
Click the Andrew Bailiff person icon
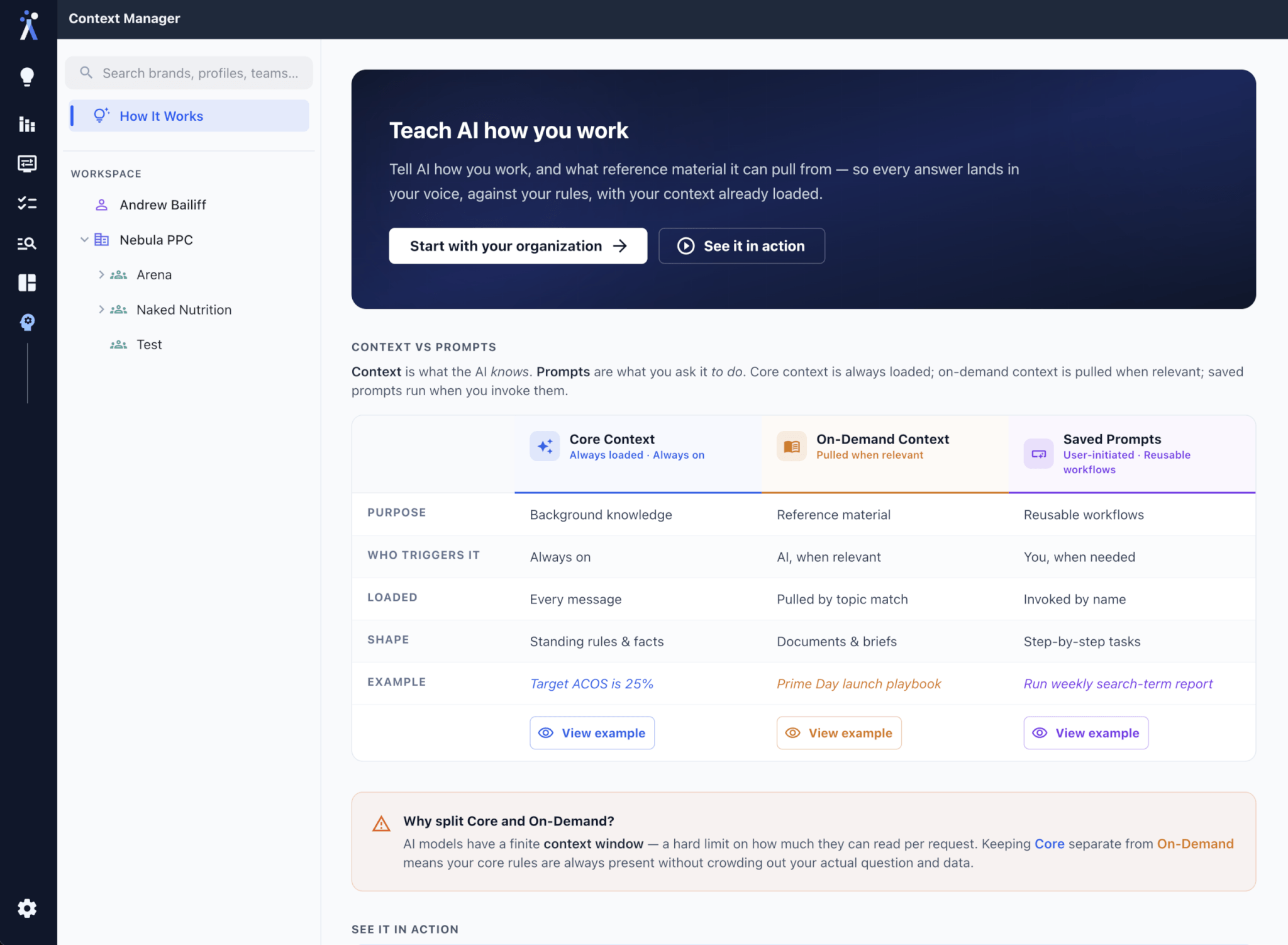coord(101,204)
